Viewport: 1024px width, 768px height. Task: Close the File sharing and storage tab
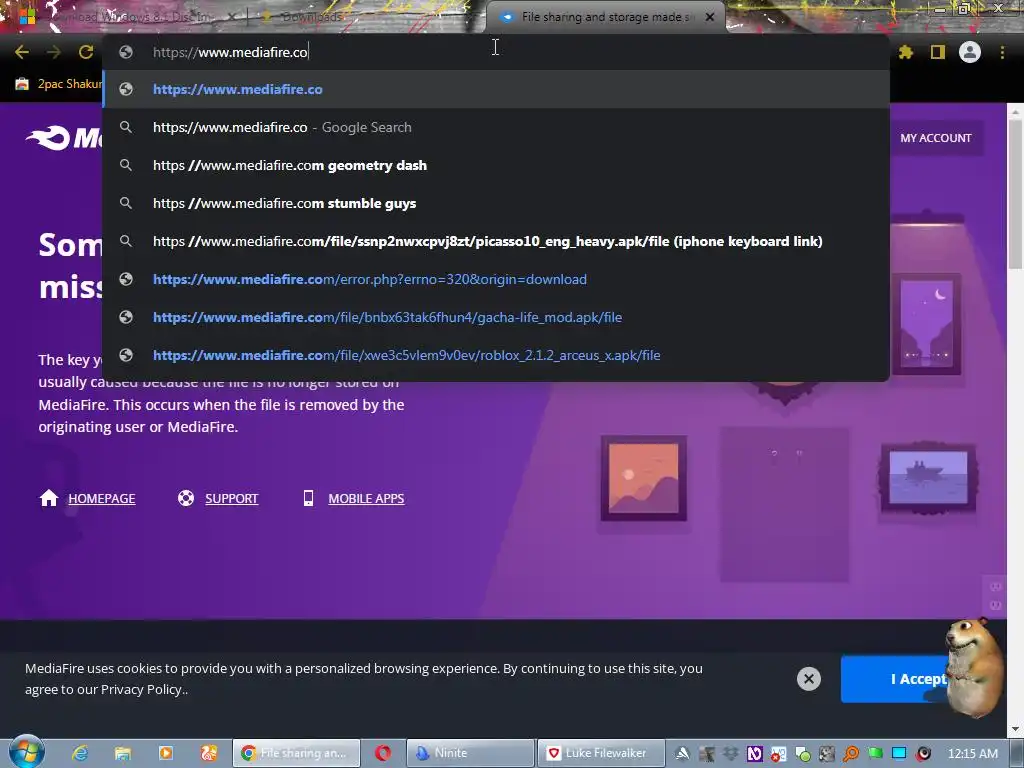[x=710, y=17]
